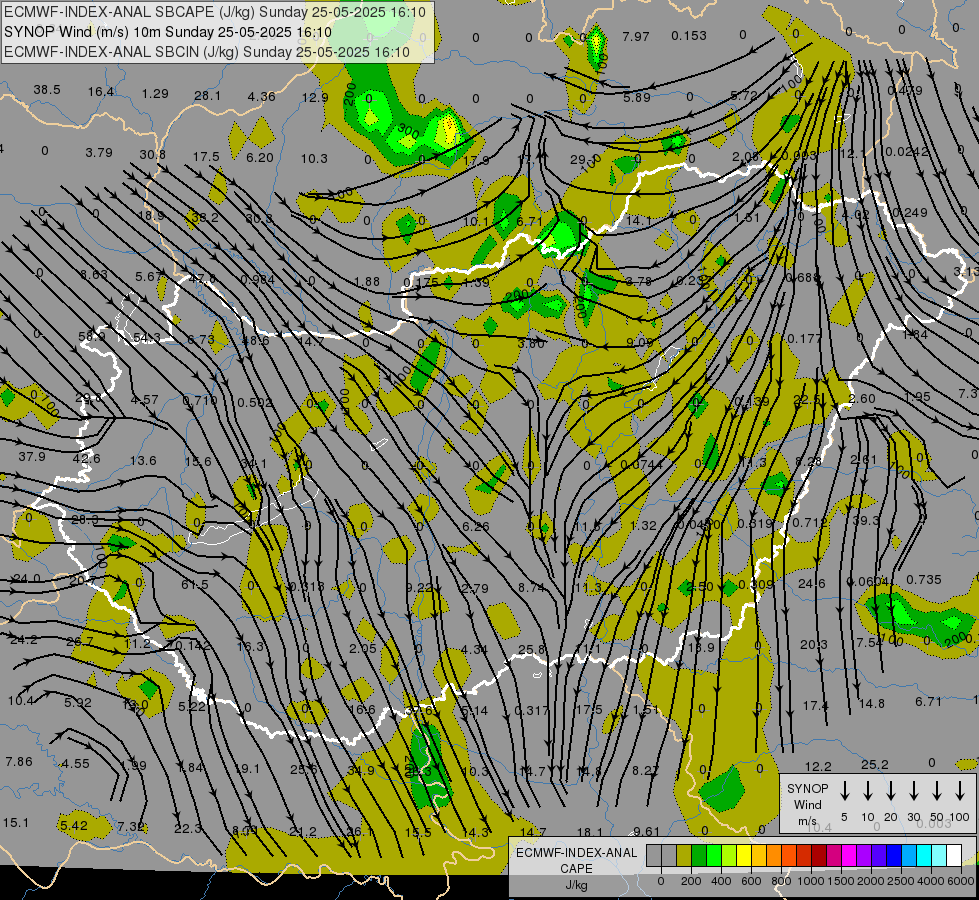This screenshot has height=900, width=979.
Task: Click the 28.1 value on the map
Action: 207,96
